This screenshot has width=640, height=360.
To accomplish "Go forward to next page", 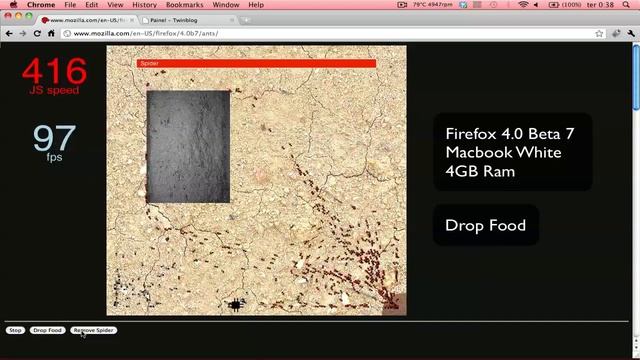I will [23, 33].
